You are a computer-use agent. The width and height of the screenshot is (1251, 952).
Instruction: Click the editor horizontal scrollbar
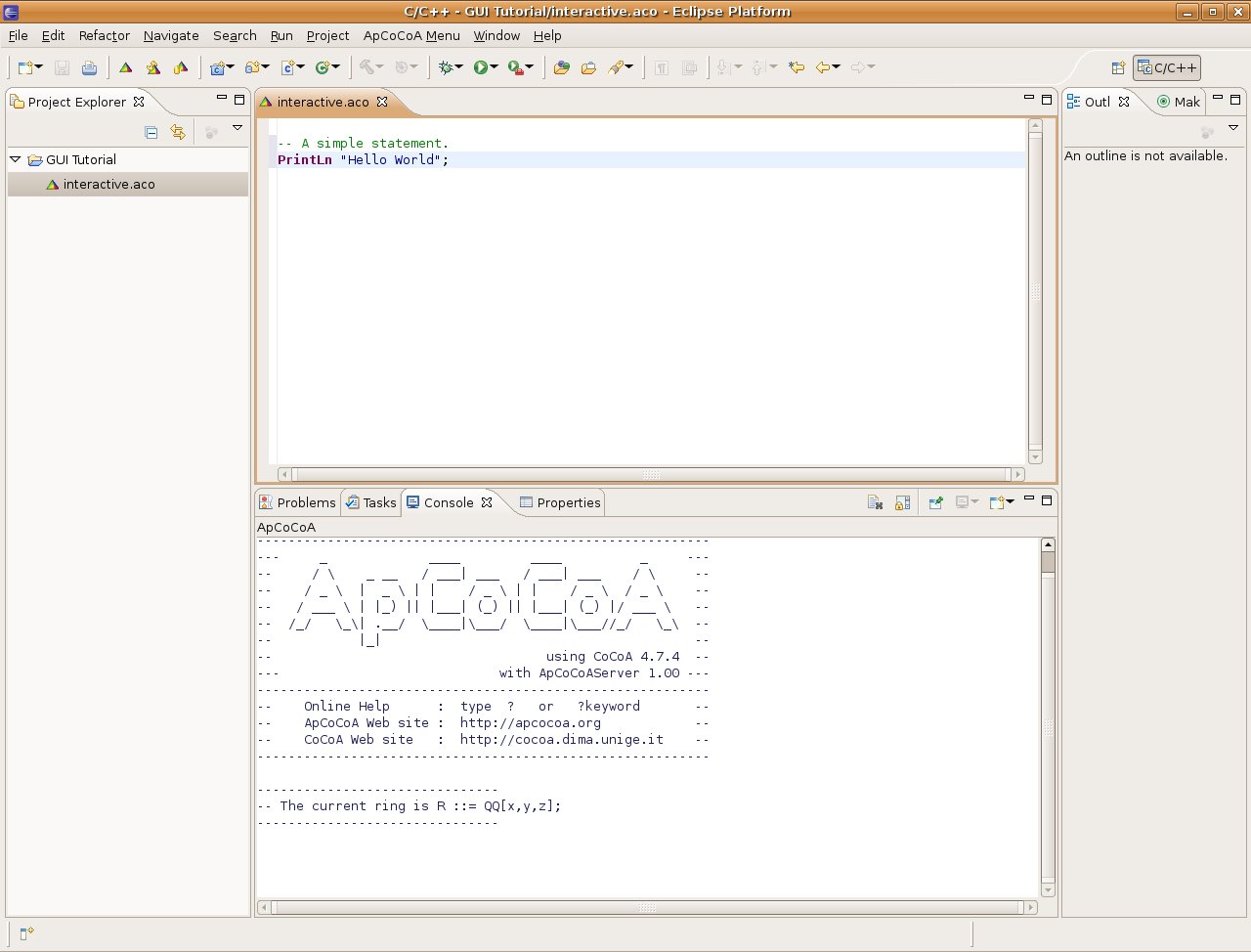tap(651, 474)
